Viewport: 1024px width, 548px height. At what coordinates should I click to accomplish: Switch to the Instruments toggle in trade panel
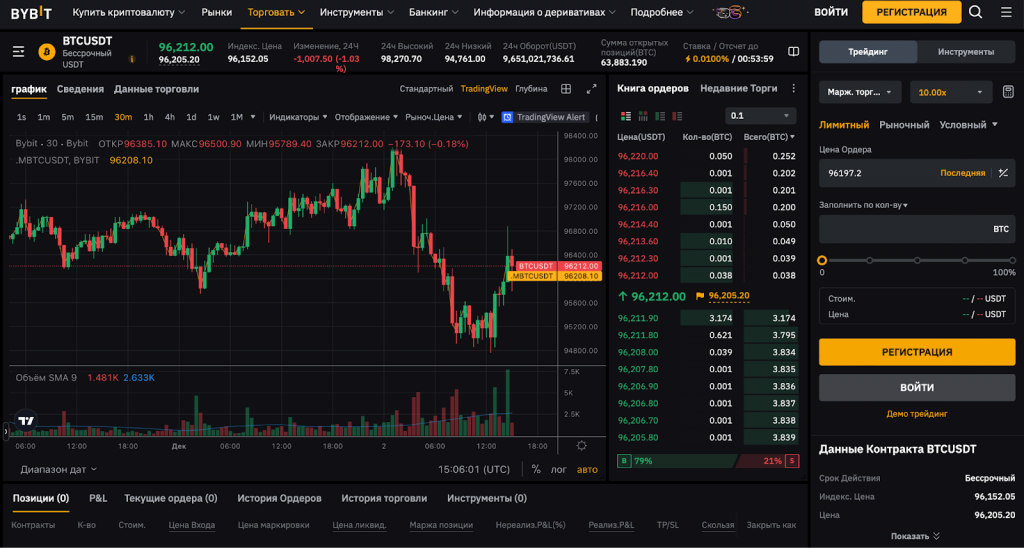[x=966, y=52]
